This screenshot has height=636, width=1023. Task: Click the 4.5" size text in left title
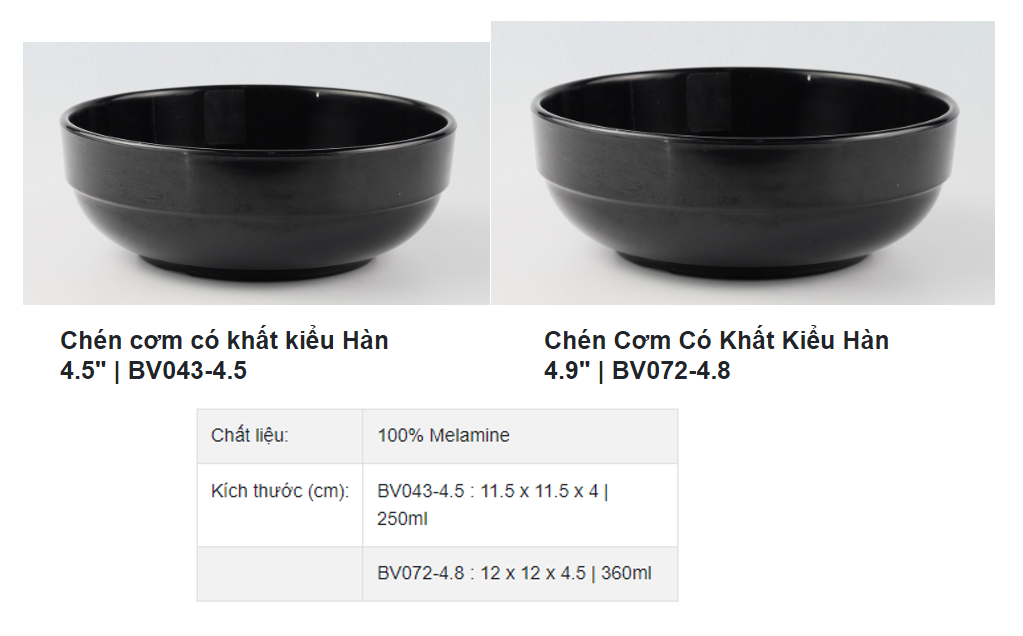pyautogui.click(x=82, y=371)
